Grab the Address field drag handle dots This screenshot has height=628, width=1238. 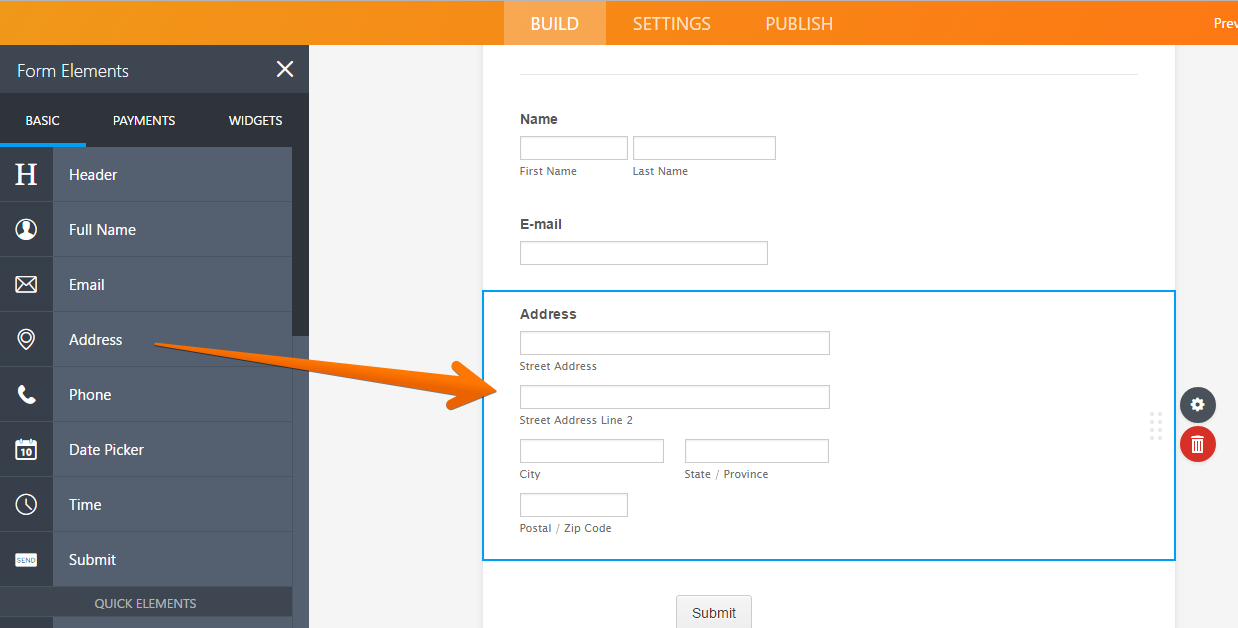pyautogui.click(x=1155, y=427)
